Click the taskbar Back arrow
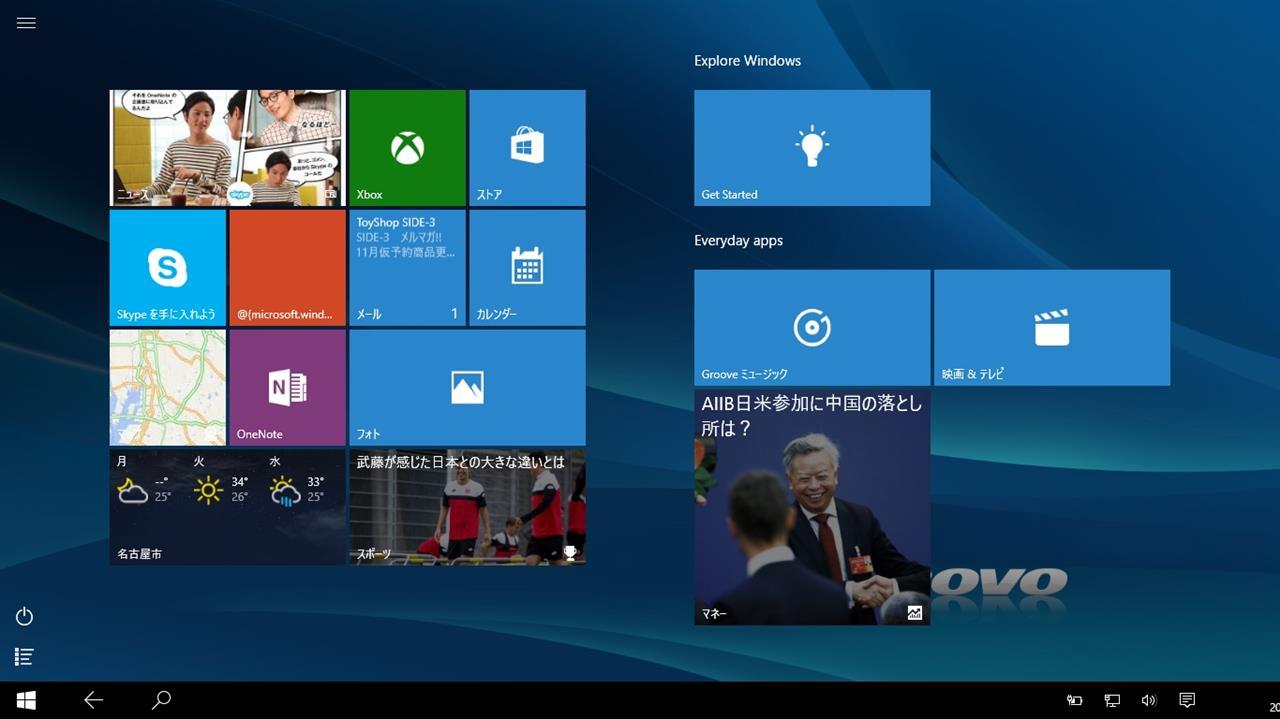 (93, 700)
